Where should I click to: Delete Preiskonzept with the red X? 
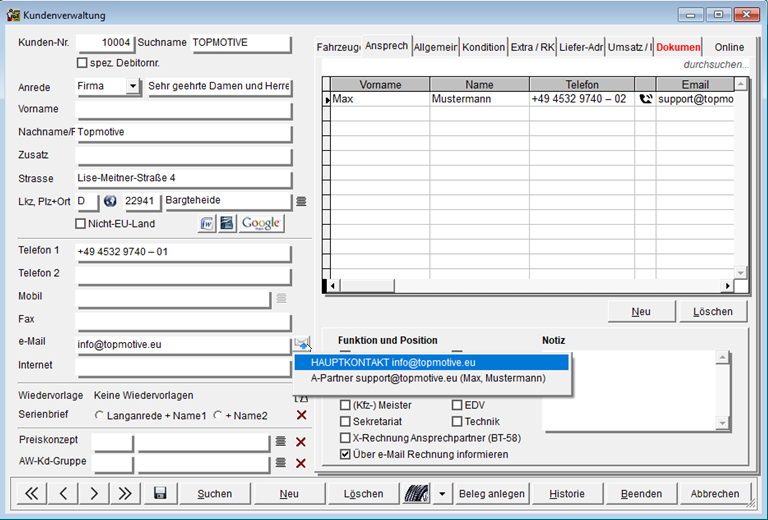[301, 442]
